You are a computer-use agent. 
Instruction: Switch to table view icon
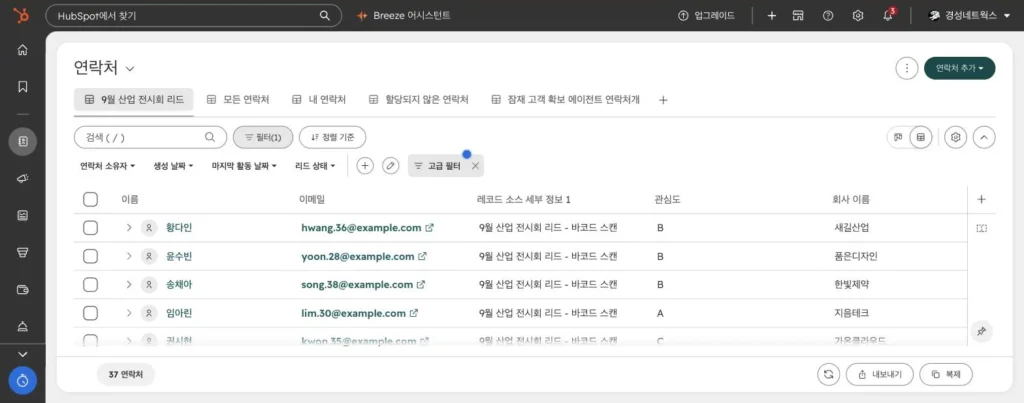(920, 137)
